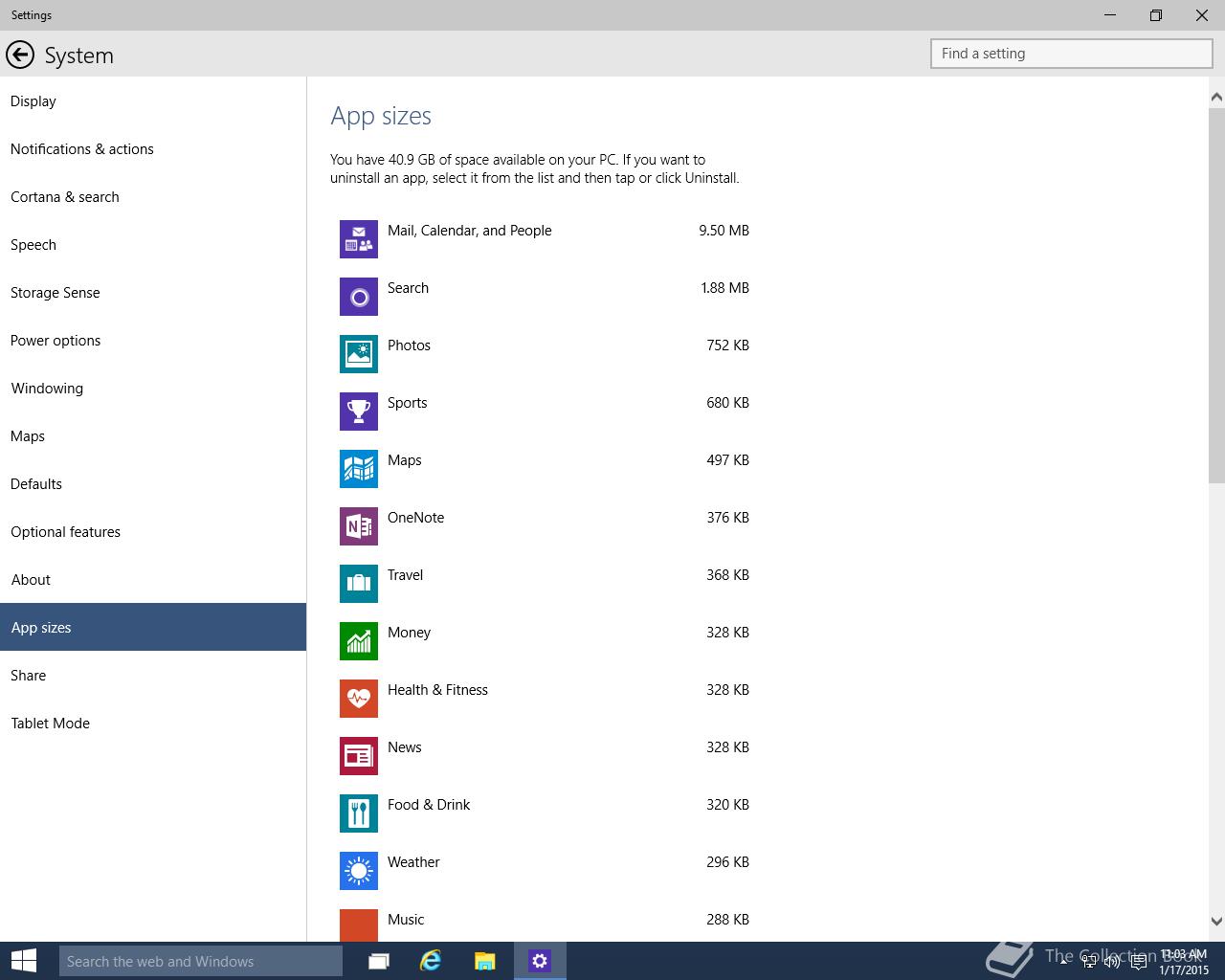
Task: Click the Travel suitcase icon
Action: pyautogui.click(x=359, y=584)
